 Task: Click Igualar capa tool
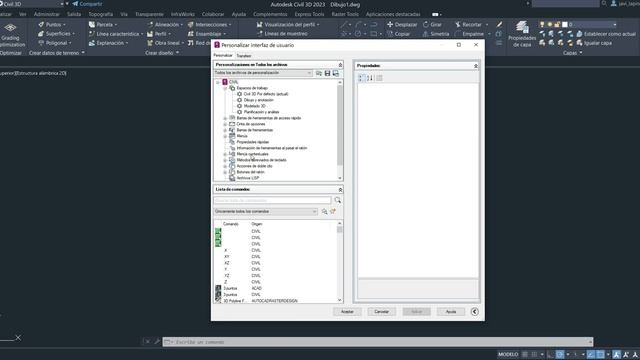[x=594, y=43]
